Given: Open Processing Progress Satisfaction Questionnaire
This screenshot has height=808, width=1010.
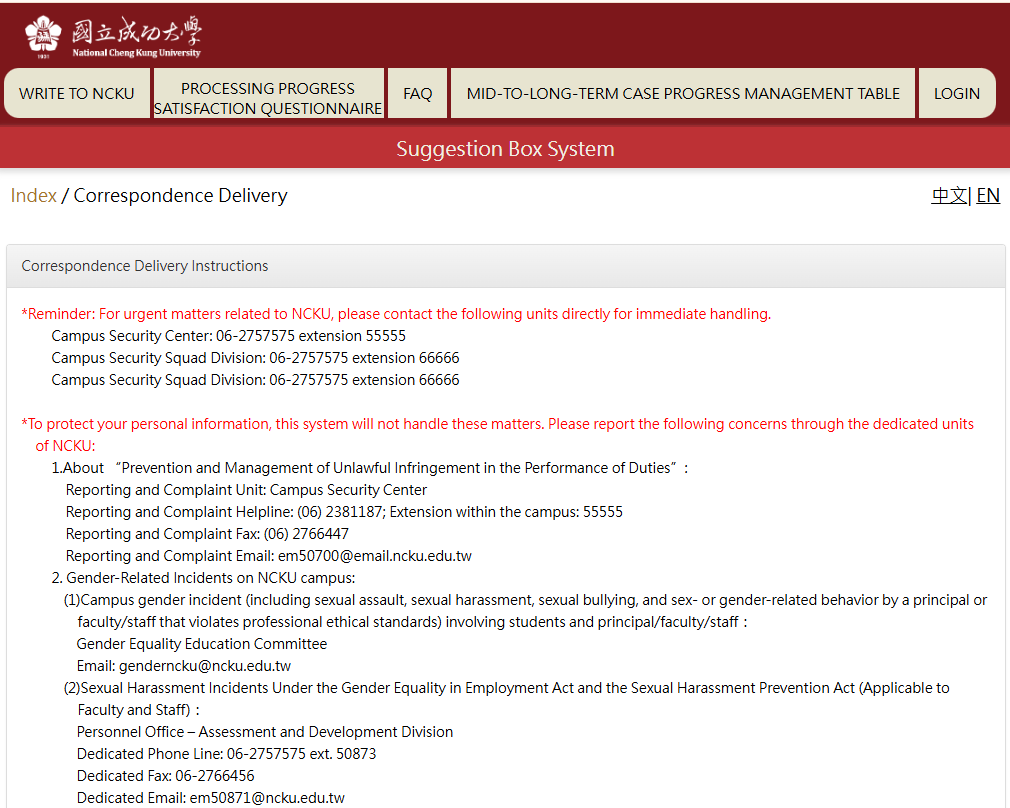Looking at the screenshot, I should (x=268, y=98).
